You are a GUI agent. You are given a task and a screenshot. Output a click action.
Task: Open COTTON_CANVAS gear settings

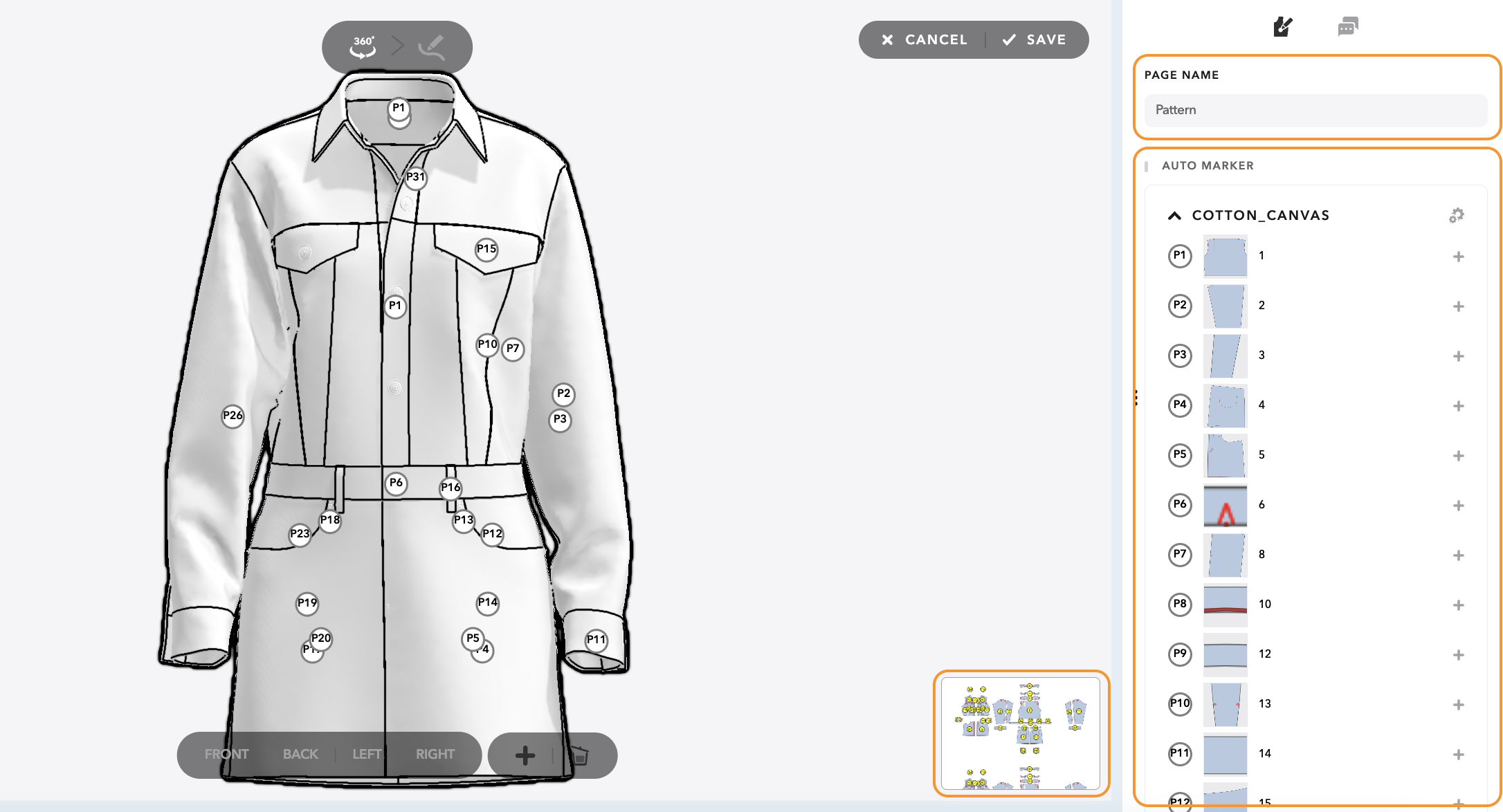(1457, 215)
